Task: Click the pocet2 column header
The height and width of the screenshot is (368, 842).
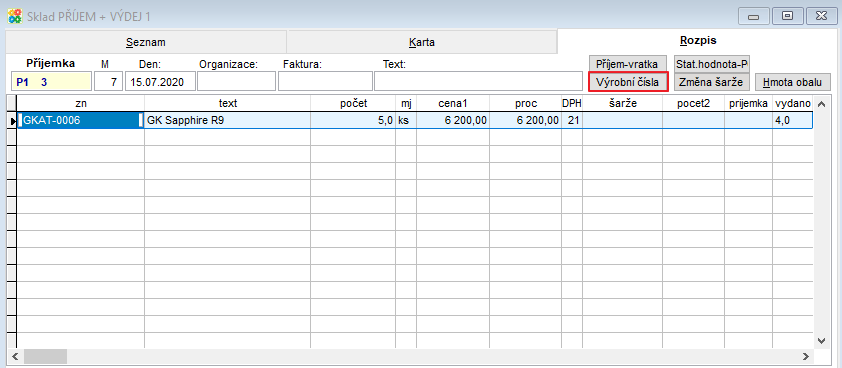Action: [693, 103]
